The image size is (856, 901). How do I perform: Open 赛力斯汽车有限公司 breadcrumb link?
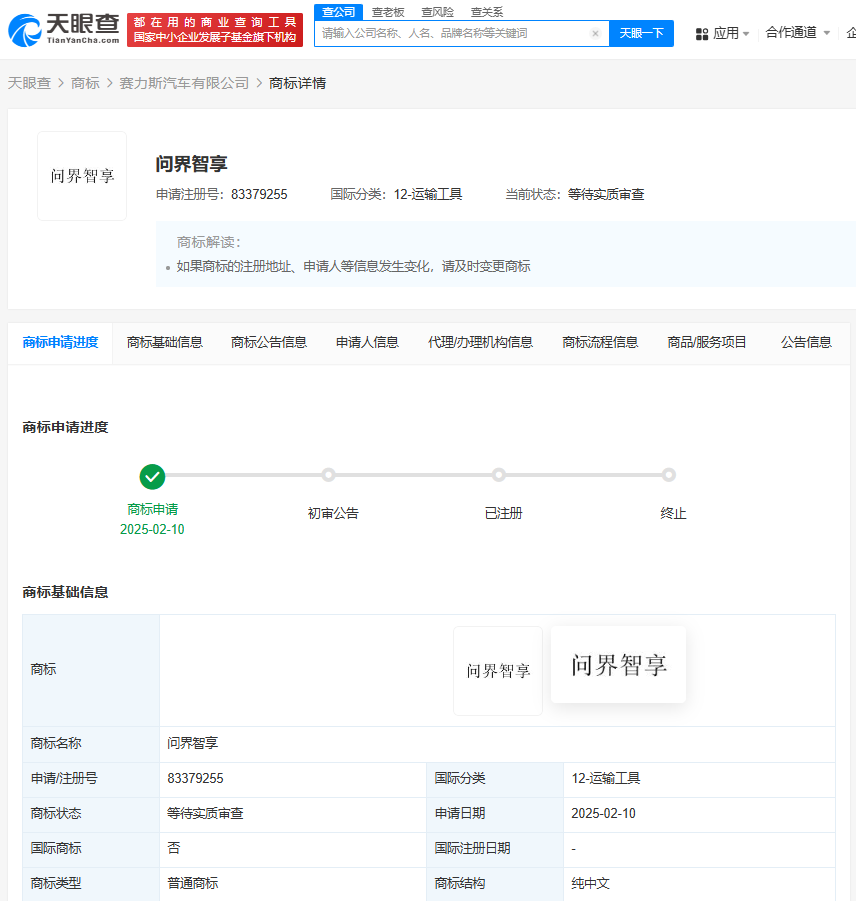[184, 83]
